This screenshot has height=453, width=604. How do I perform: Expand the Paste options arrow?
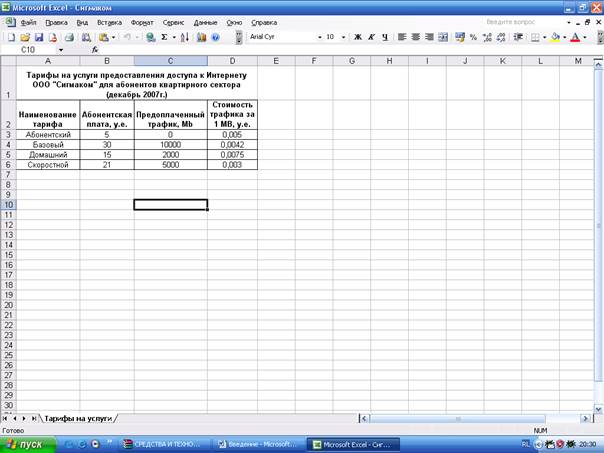pos(113,37)
